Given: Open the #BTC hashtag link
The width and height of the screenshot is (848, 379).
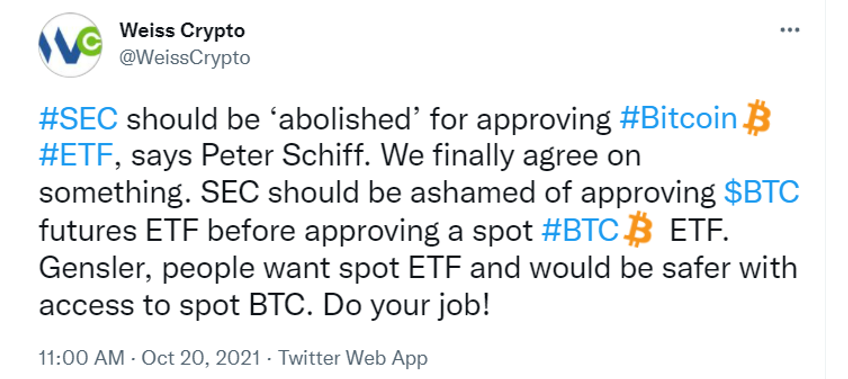Looking at the screenshot, I should pos(581,231).
